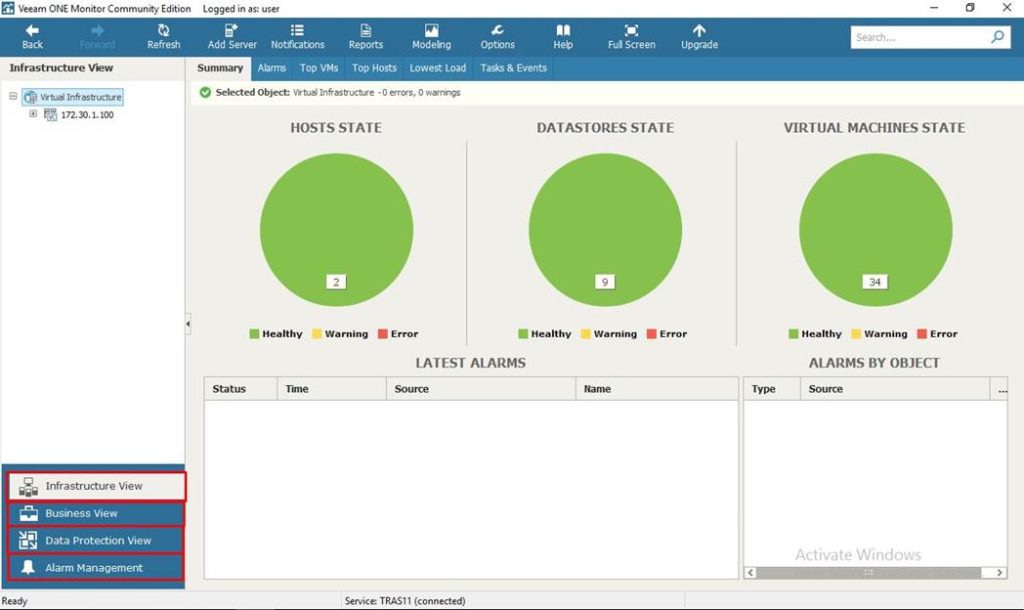Open Data Protection View pane
Image resolution: width=1024 pixels, height=610 pixels.
coord(95,540)
